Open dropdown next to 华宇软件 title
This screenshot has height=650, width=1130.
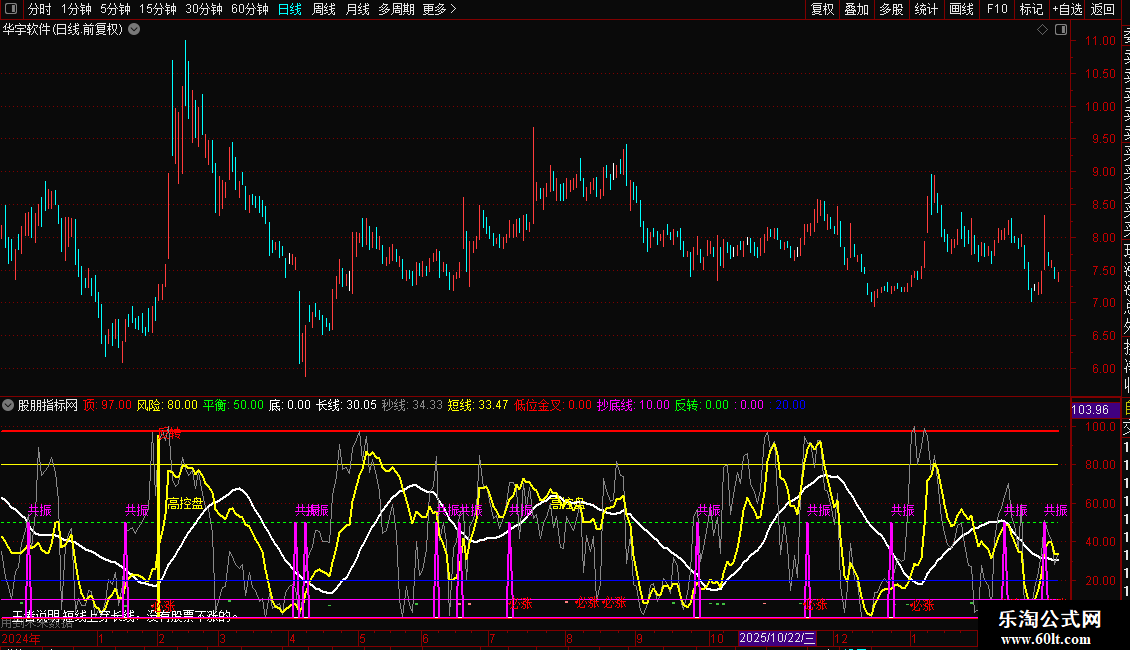(134, 29)
